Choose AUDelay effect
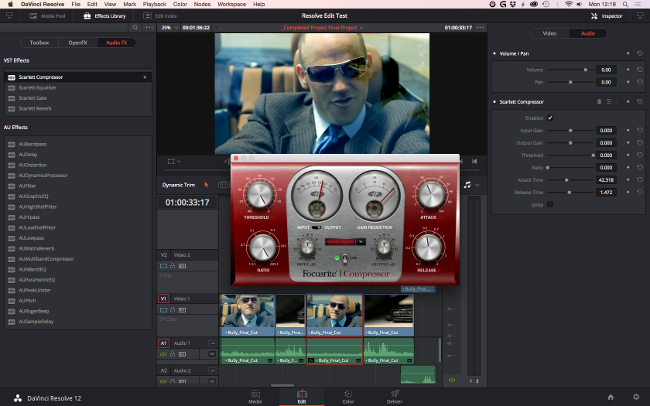Viewport: 650px width, 406px height. coord(78,154)
